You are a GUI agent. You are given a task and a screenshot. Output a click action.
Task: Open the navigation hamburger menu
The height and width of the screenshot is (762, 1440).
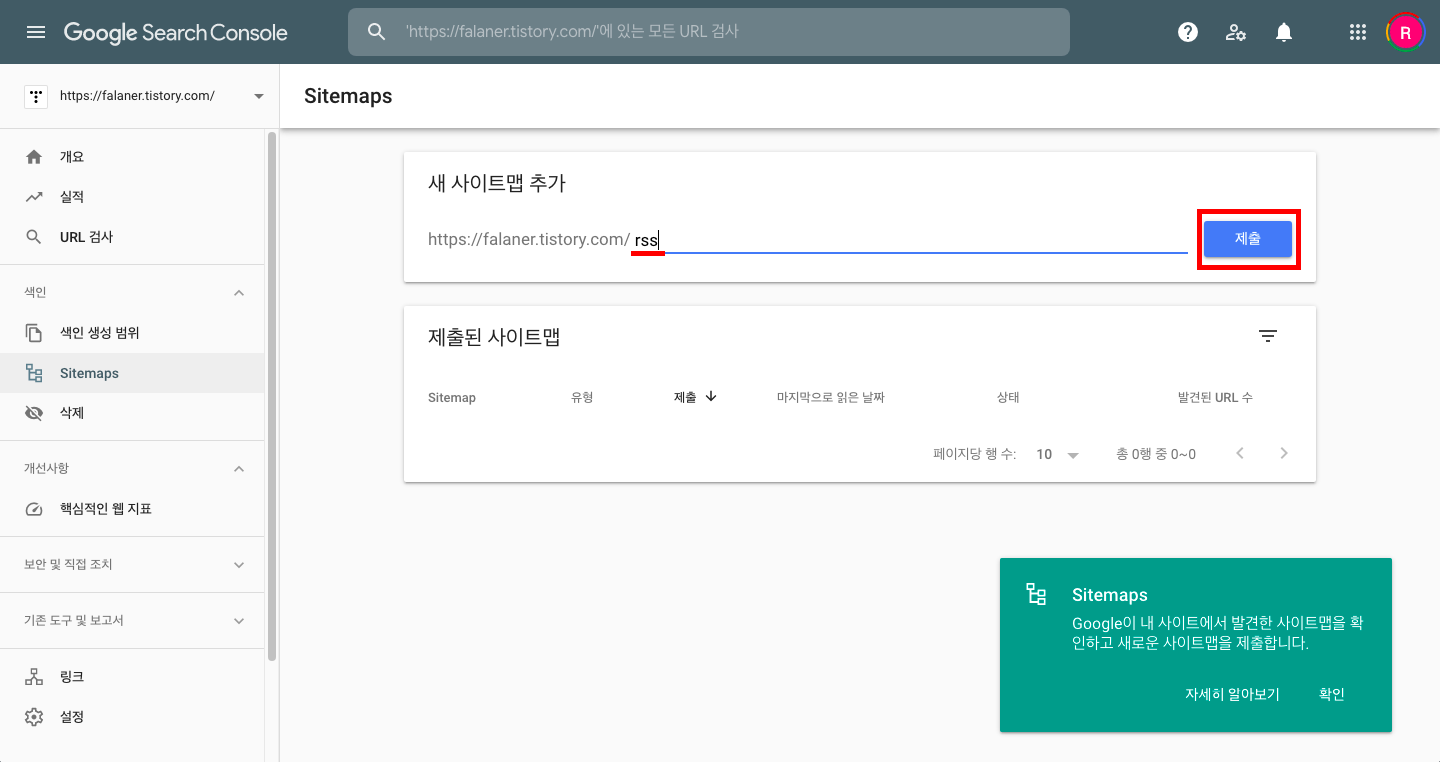click(36, 31)
